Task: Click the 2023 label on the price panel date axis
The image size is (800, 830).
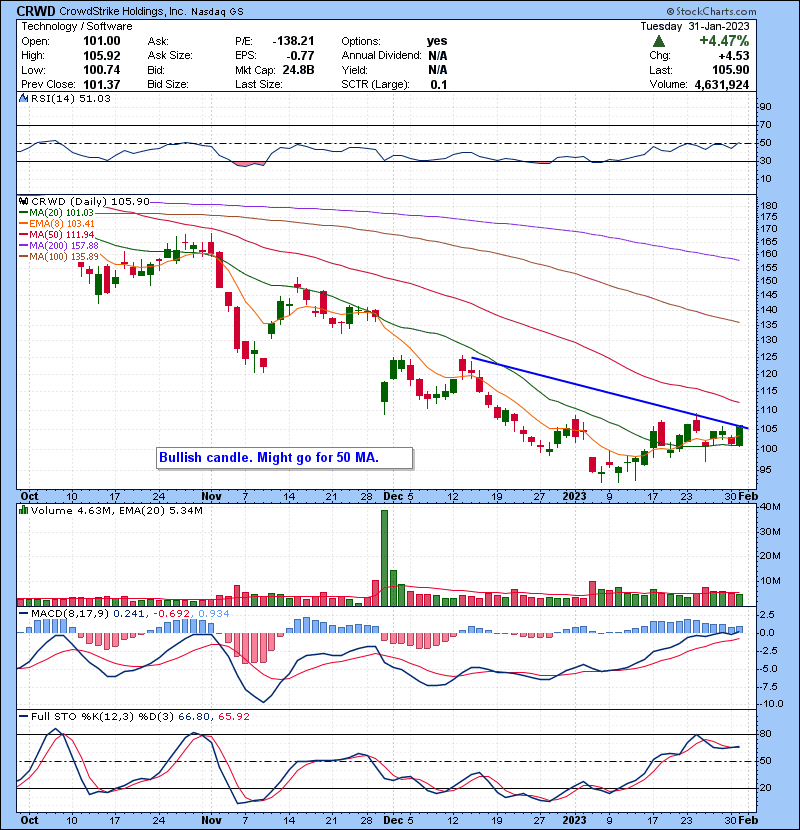Action: pos(574,497)
